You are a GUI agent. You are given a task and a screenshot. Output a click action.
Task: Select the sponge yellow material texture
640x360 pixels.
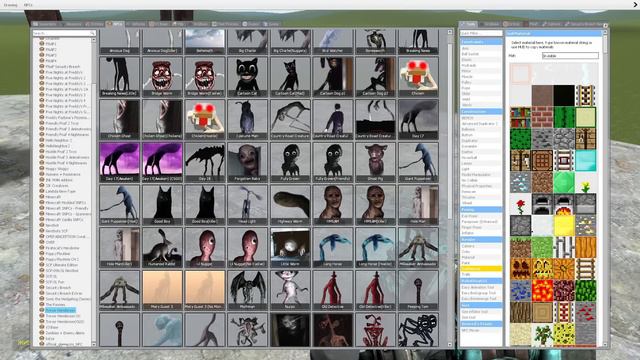point(564,333)
